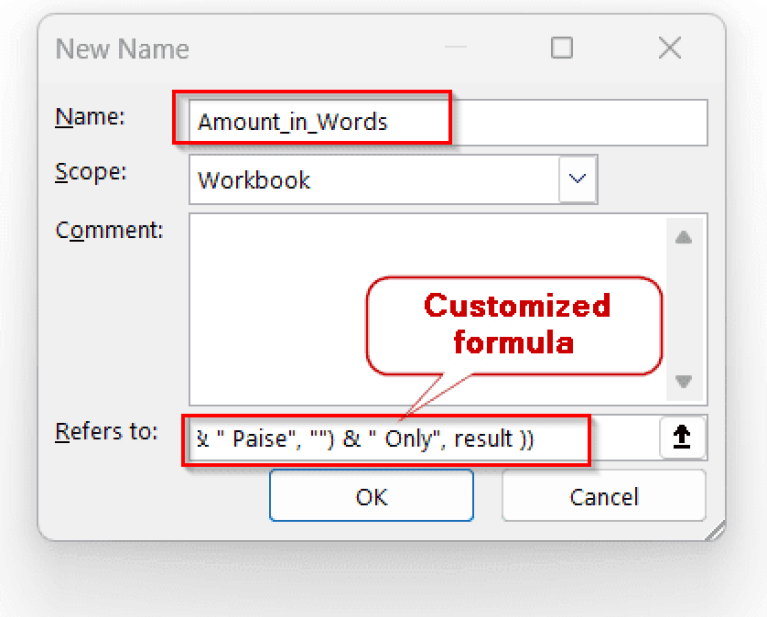Click the Scope: label

point(90,172)
